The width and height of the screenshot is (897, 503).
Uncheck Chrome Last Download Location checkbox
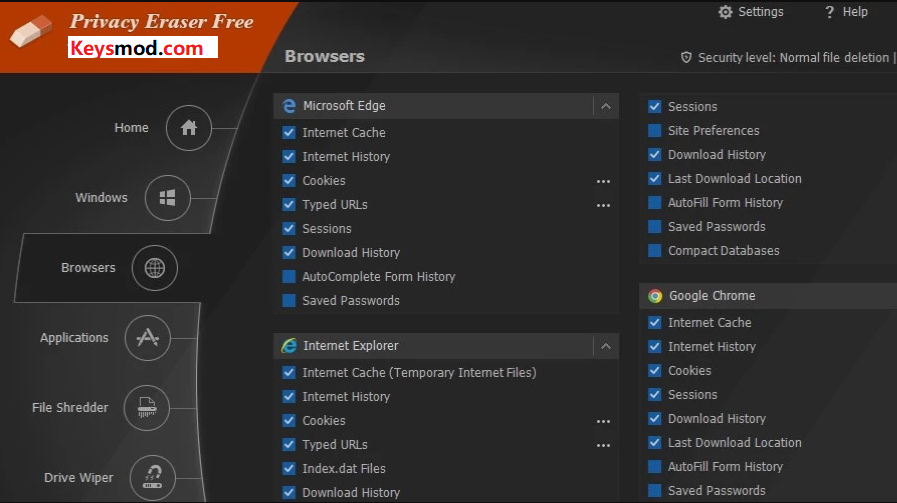tap(654, 443)
